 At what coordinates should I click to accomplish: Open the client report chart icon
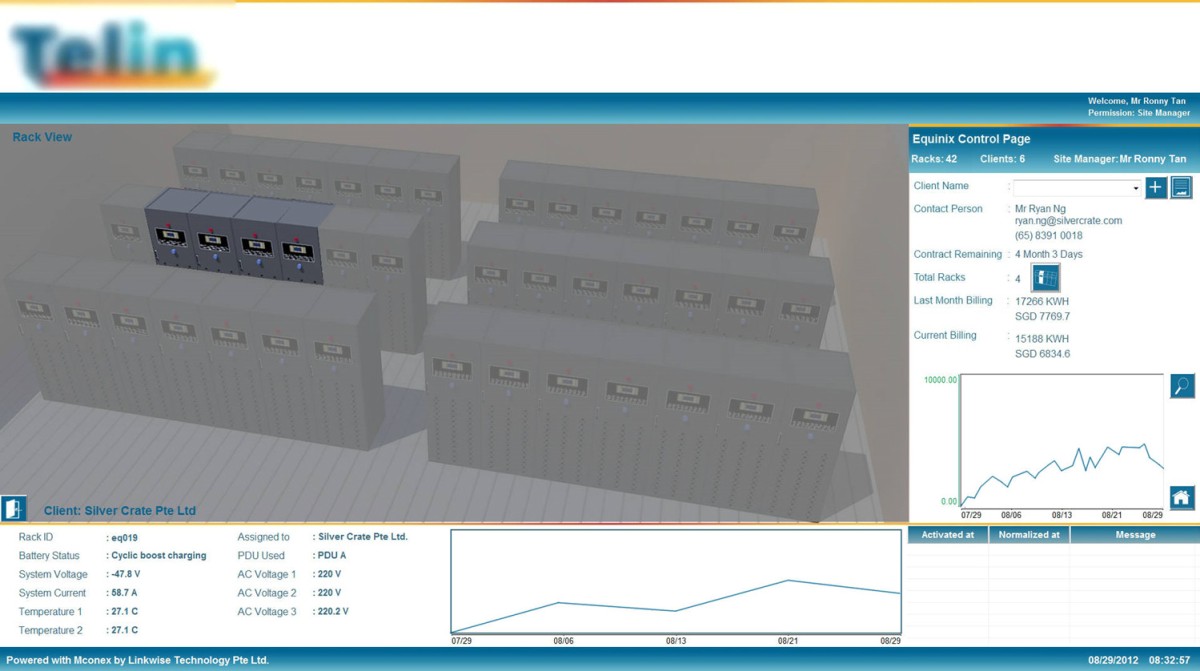click(x=1181, y=187)
